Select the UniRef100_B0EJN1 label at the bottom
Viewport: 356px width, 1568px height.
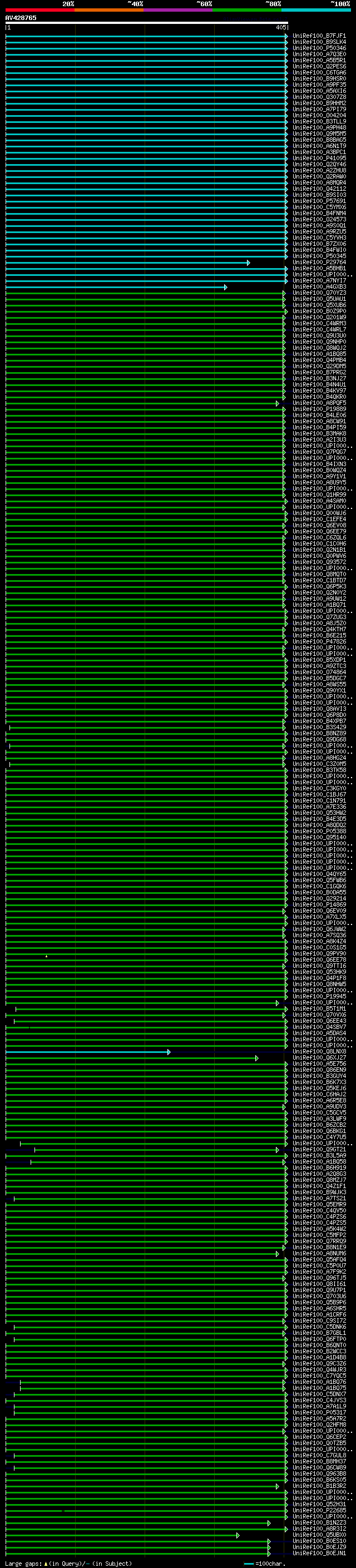(x=319, y=1553)
